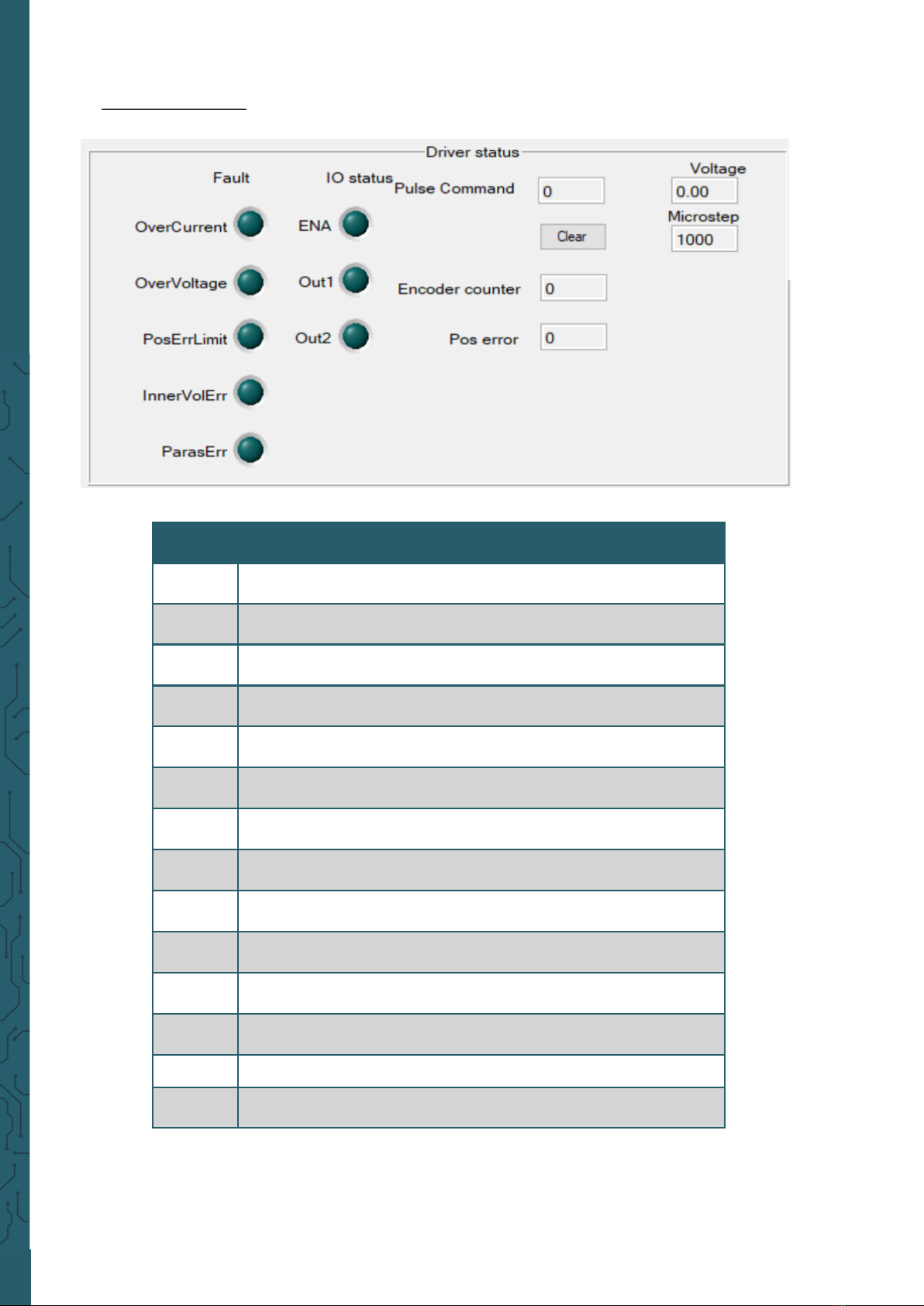The image size is (924, 1306).
Task: Click the ENA IO status indicator
Action: pos(356,224)
